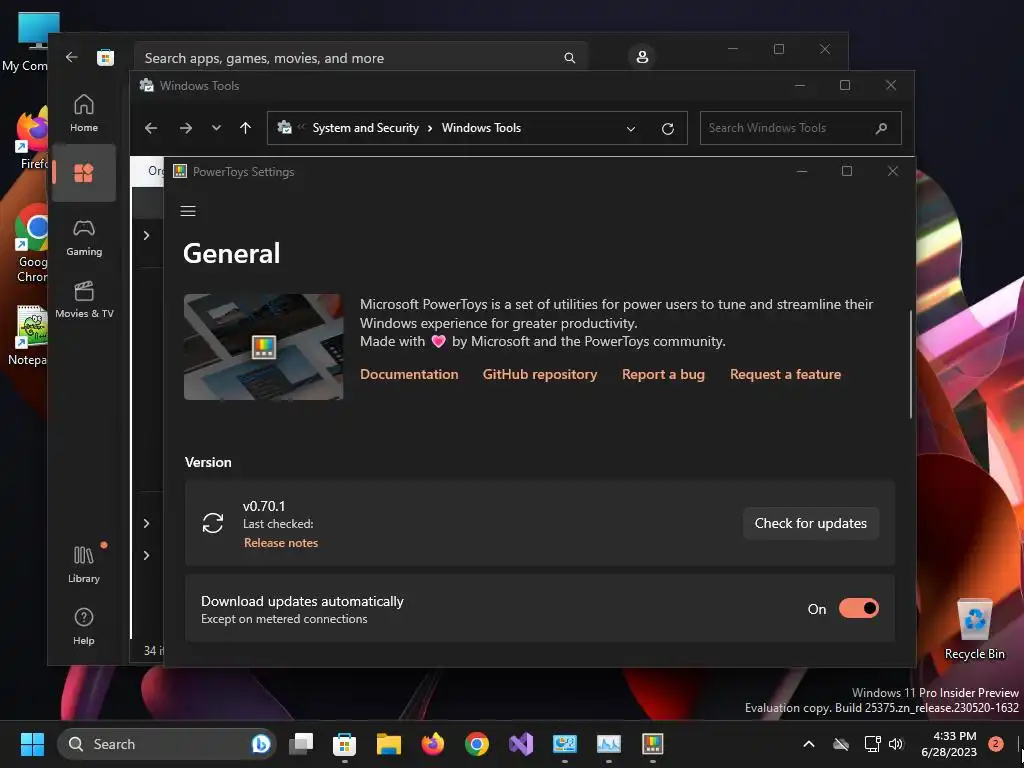
Task: Expand the address bar history dropdown
Action: (x=631, y=129)
